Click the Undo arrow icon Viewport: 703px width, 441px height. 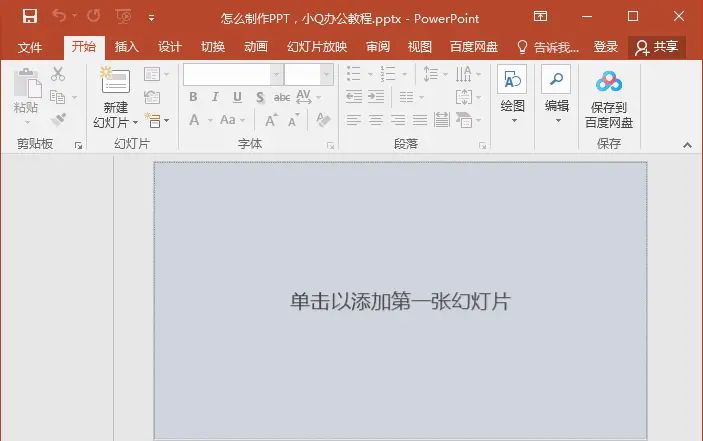tap(59, 16)
